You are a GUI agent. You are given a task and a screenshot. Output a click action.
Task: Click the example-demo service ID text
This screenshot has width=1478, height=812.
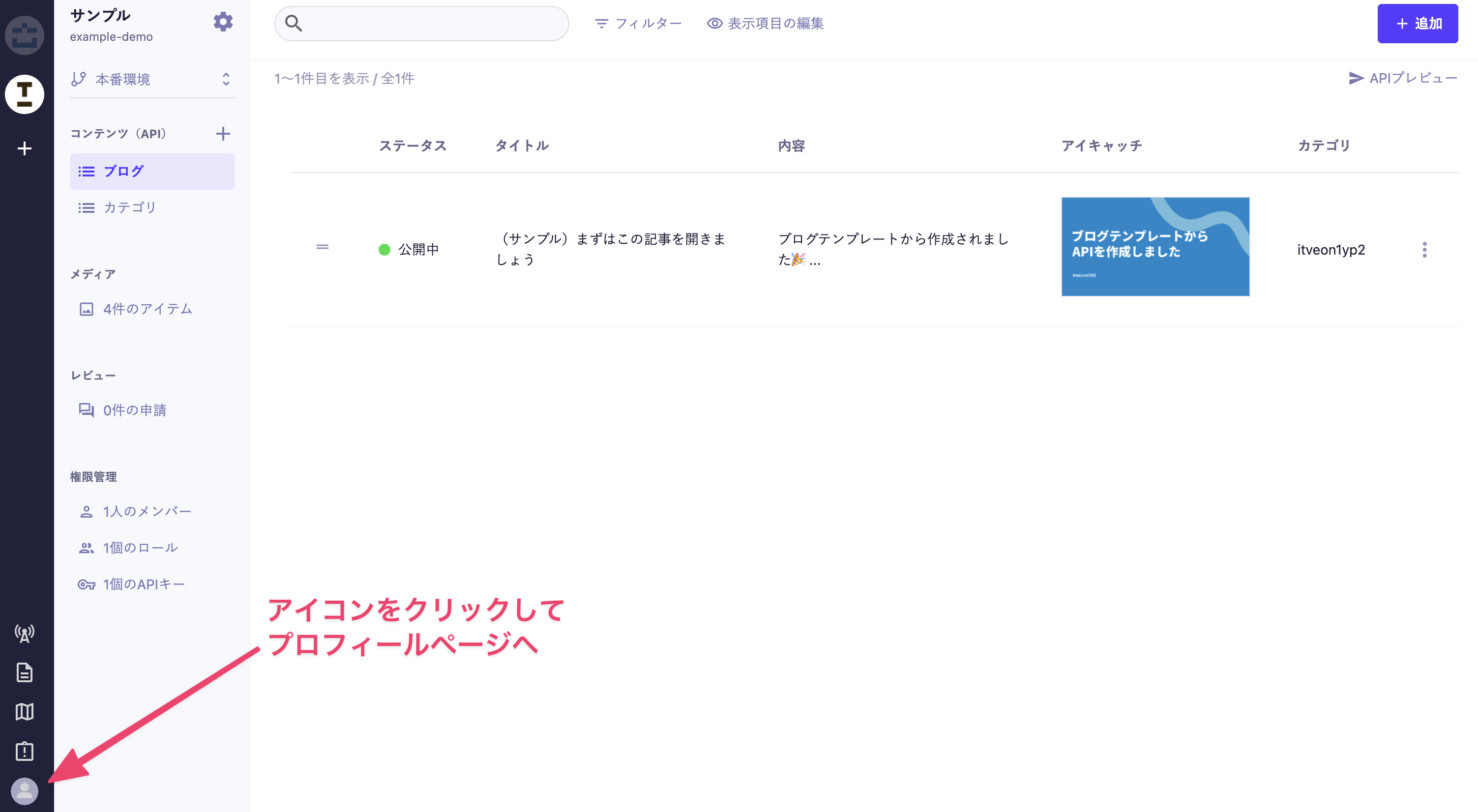click(x=111, y=37)
